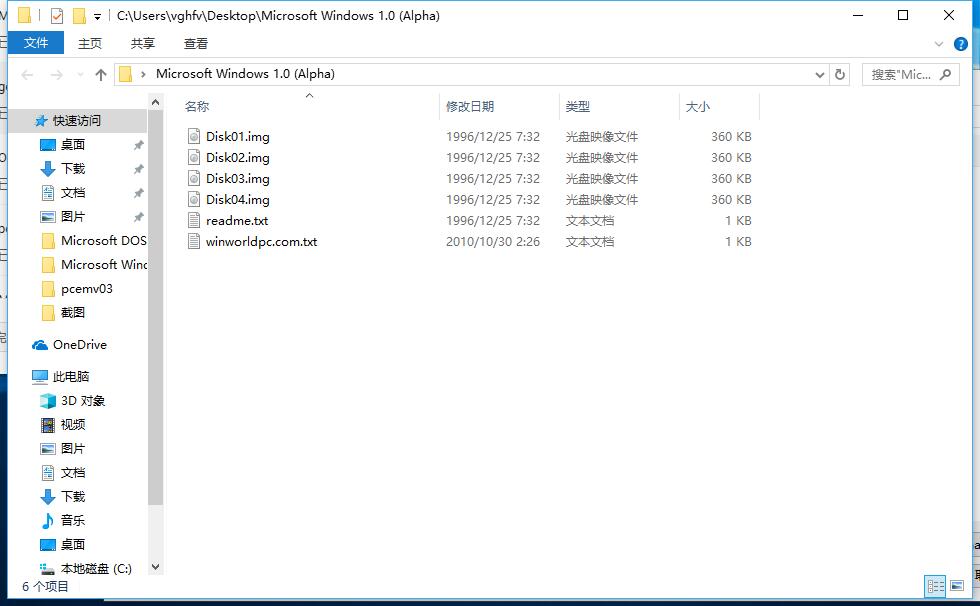This screenshot has width=980, height=606.
Task: Switch to the 共享 ribbon tab
Action: point(142,43)
